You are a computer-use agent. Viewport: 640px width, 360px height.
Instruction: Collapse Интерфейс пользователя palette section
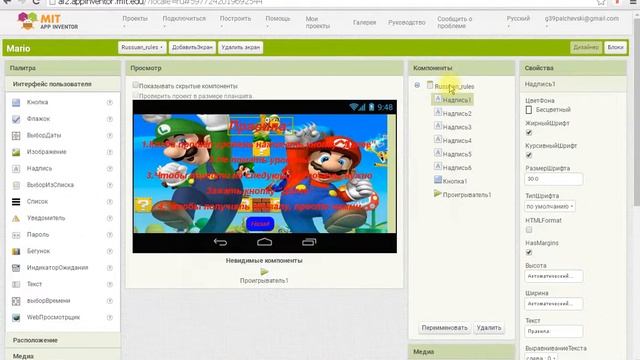click(x=63, y=84)
